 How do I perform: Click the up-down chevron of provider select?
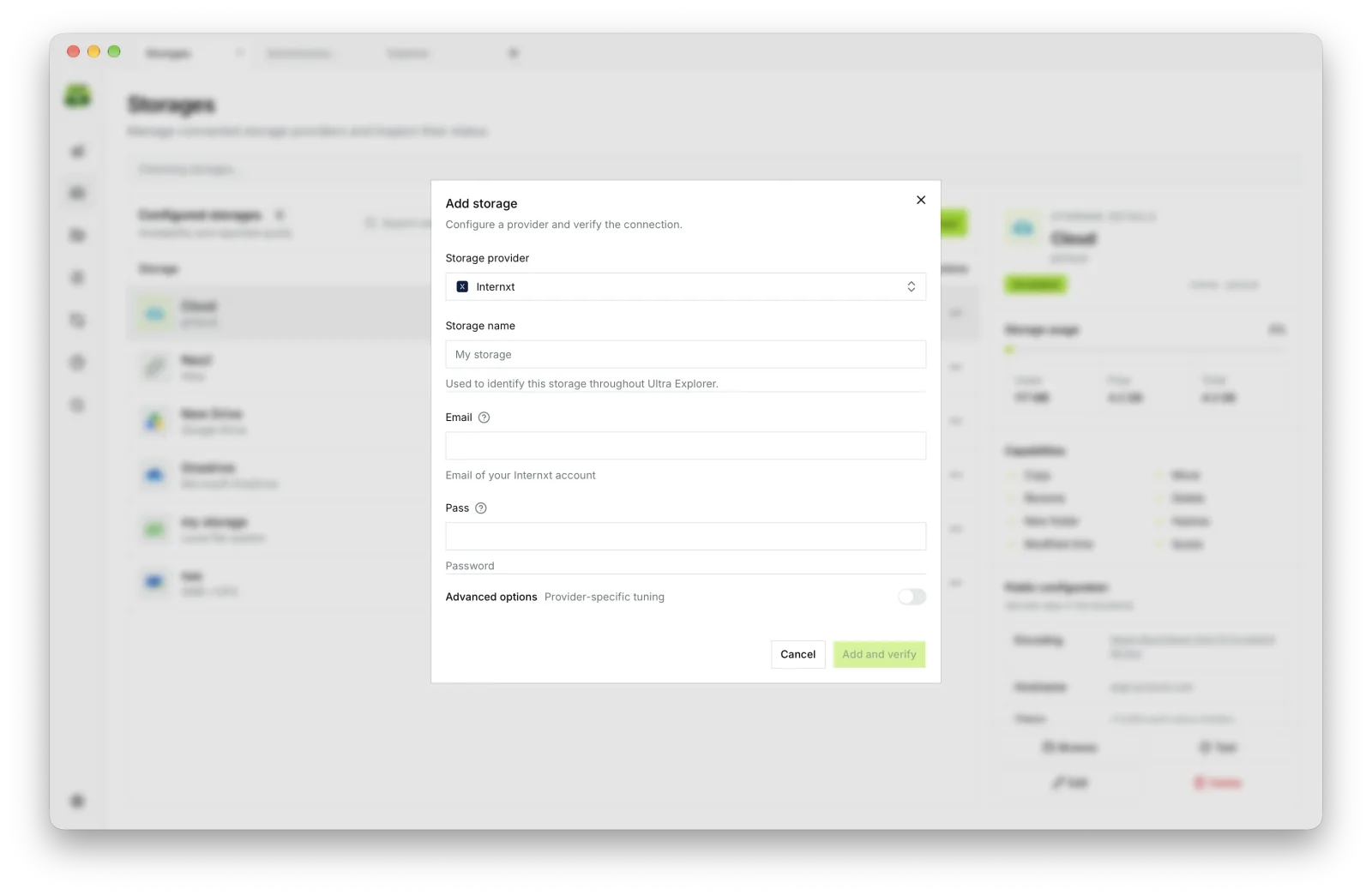(911, 286)
